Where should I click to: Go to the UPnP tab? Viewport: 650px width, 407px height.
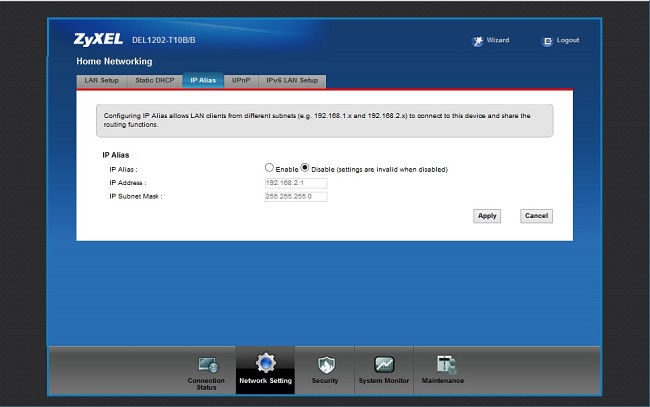coord(241,80)
